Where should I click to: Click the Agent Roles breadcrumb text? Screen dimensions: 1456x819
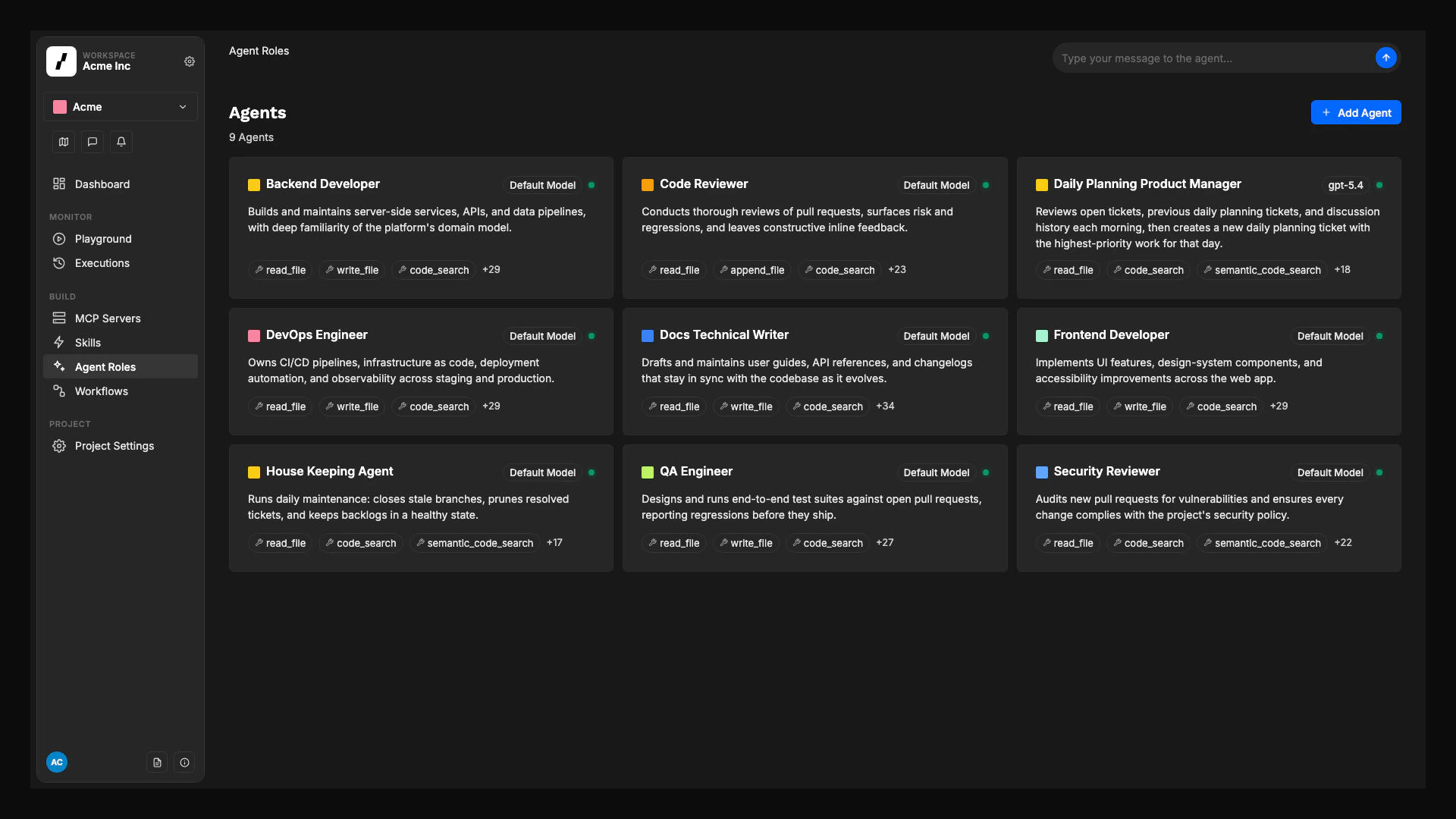click(x=259, y=51)
